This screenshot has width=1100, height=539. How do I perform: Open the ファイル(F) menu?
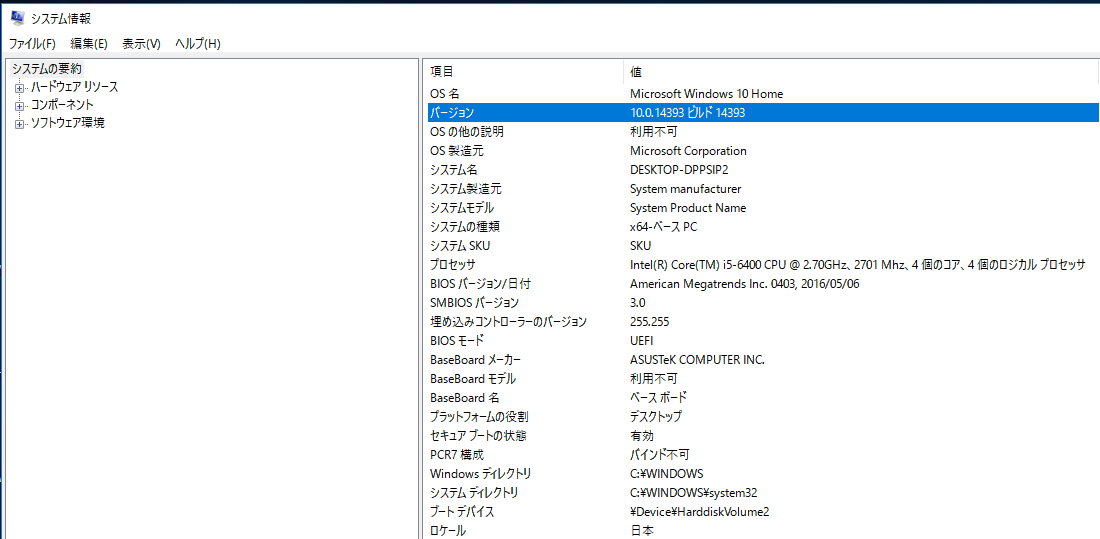[32, 44]
